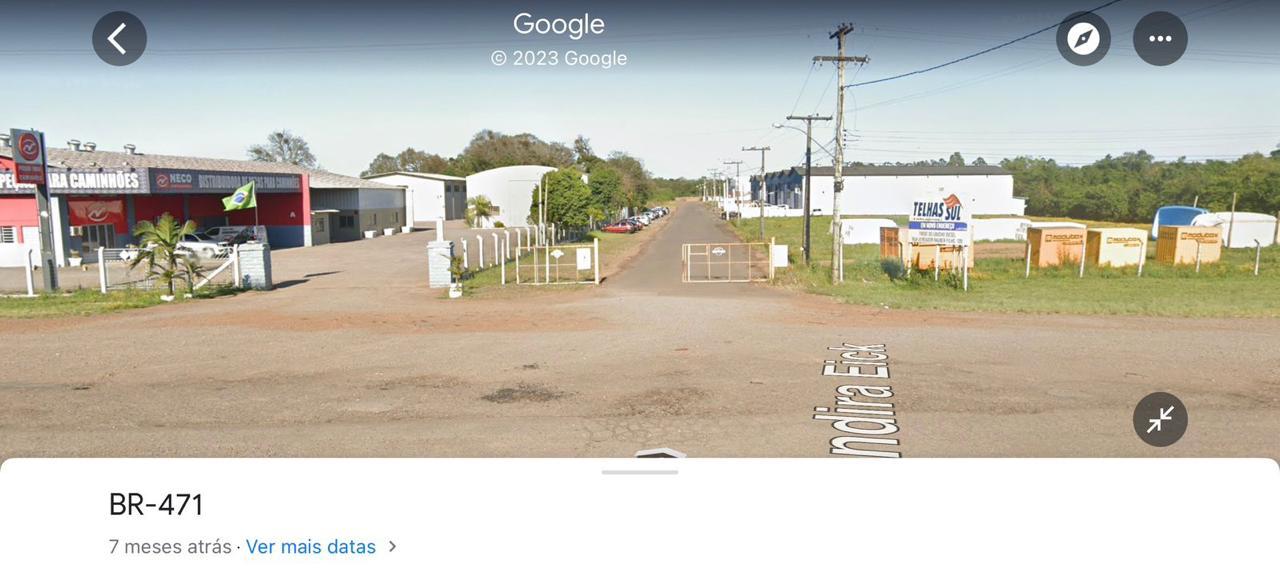Expand dates with the chevron after Ver mais datas
This screenshot has width=1280, height=569.
coord(393,547)
